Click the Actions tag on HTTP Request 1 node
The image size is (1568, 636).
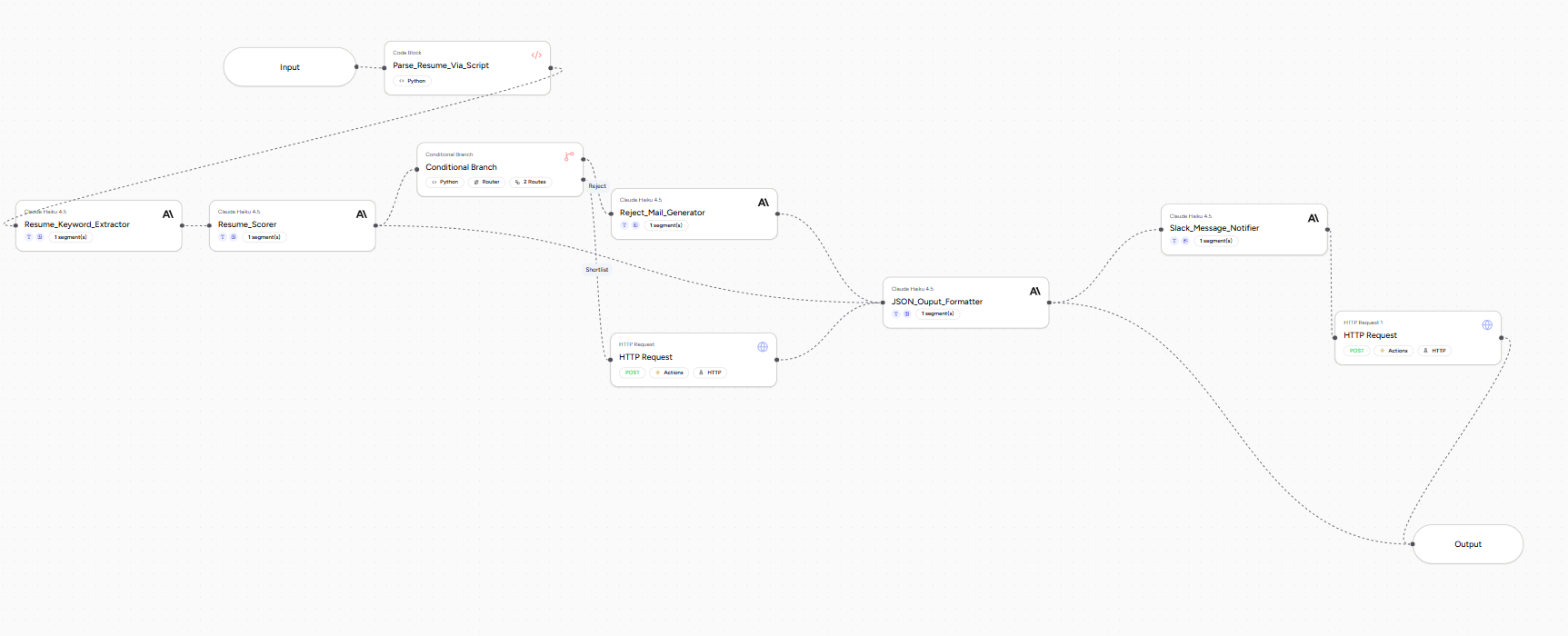point(1393,351)
